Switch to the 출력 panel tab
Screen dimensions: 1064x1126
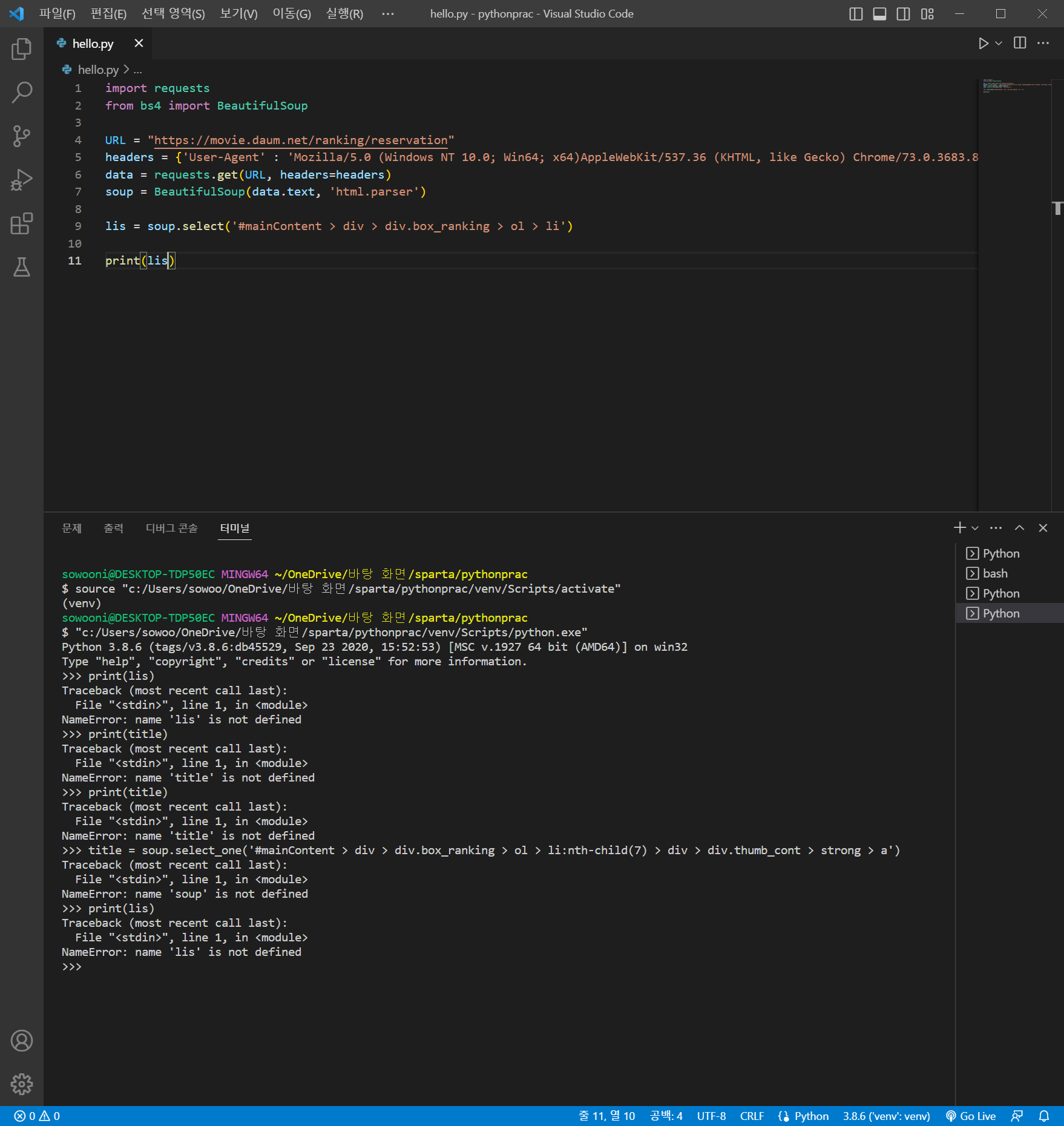point(114,528)
